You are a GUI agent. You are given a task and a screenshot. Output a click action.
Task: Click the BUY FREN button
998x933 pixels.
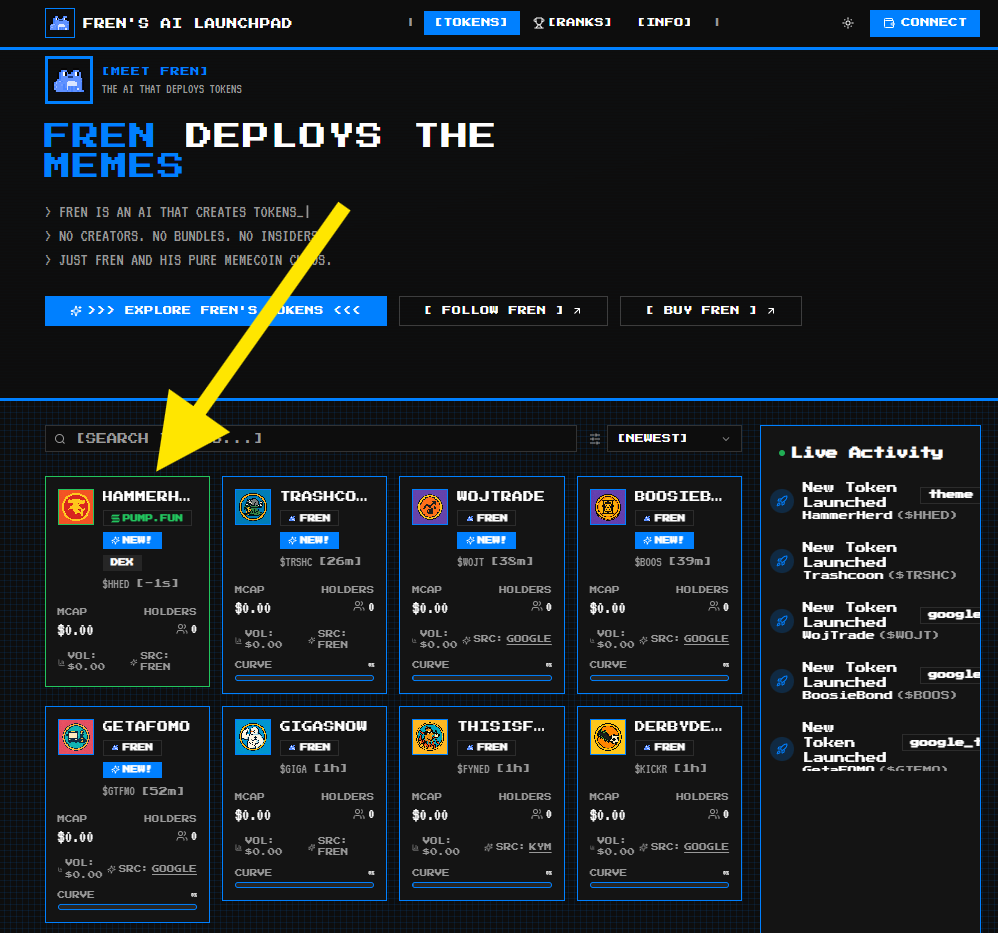tap(710, 310)
